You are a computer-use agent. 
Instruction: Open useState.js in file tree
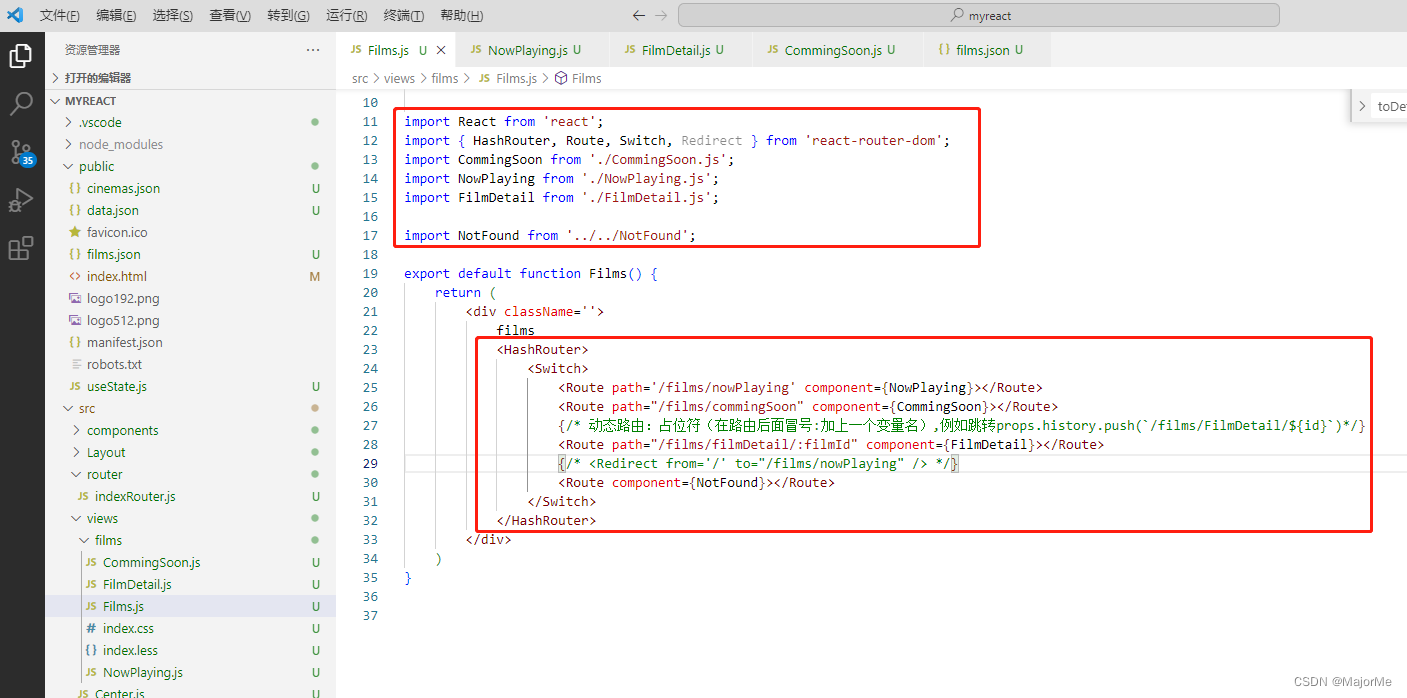190,386
